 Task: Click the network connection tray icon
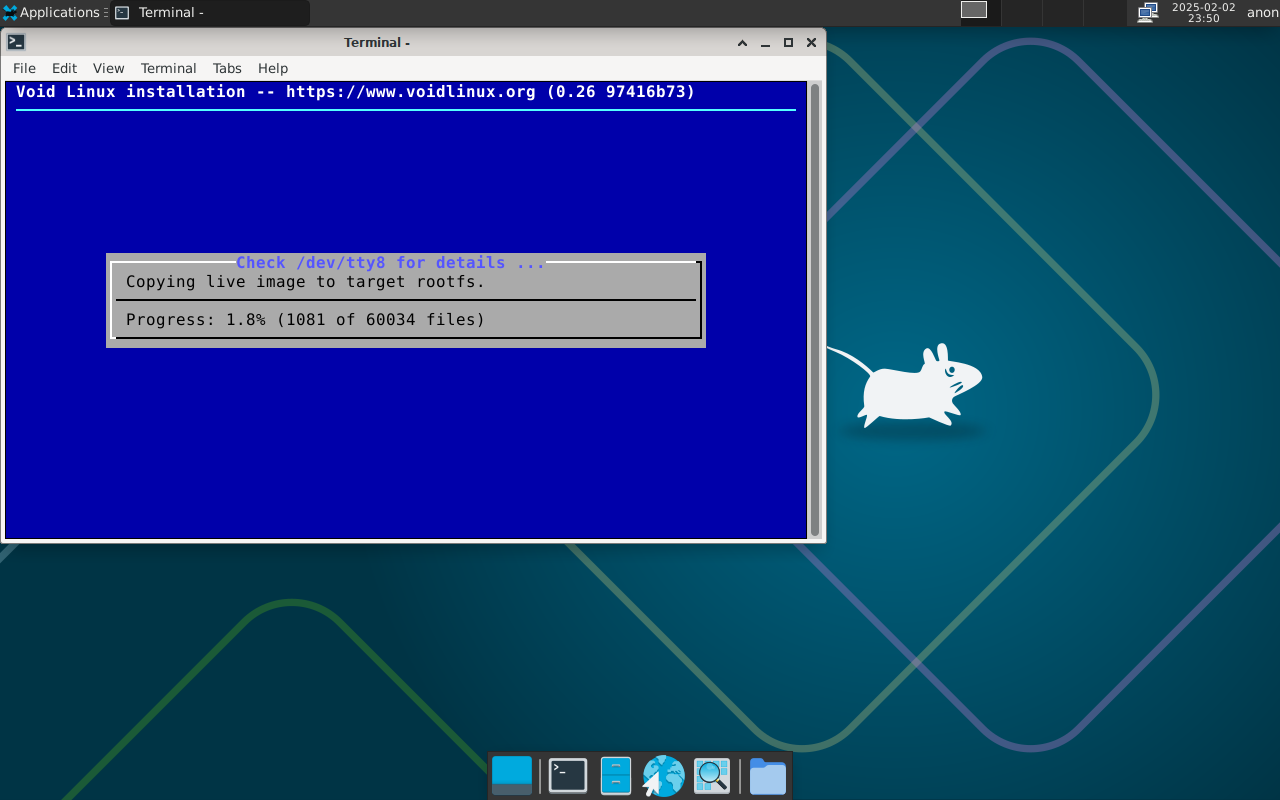1148,12
